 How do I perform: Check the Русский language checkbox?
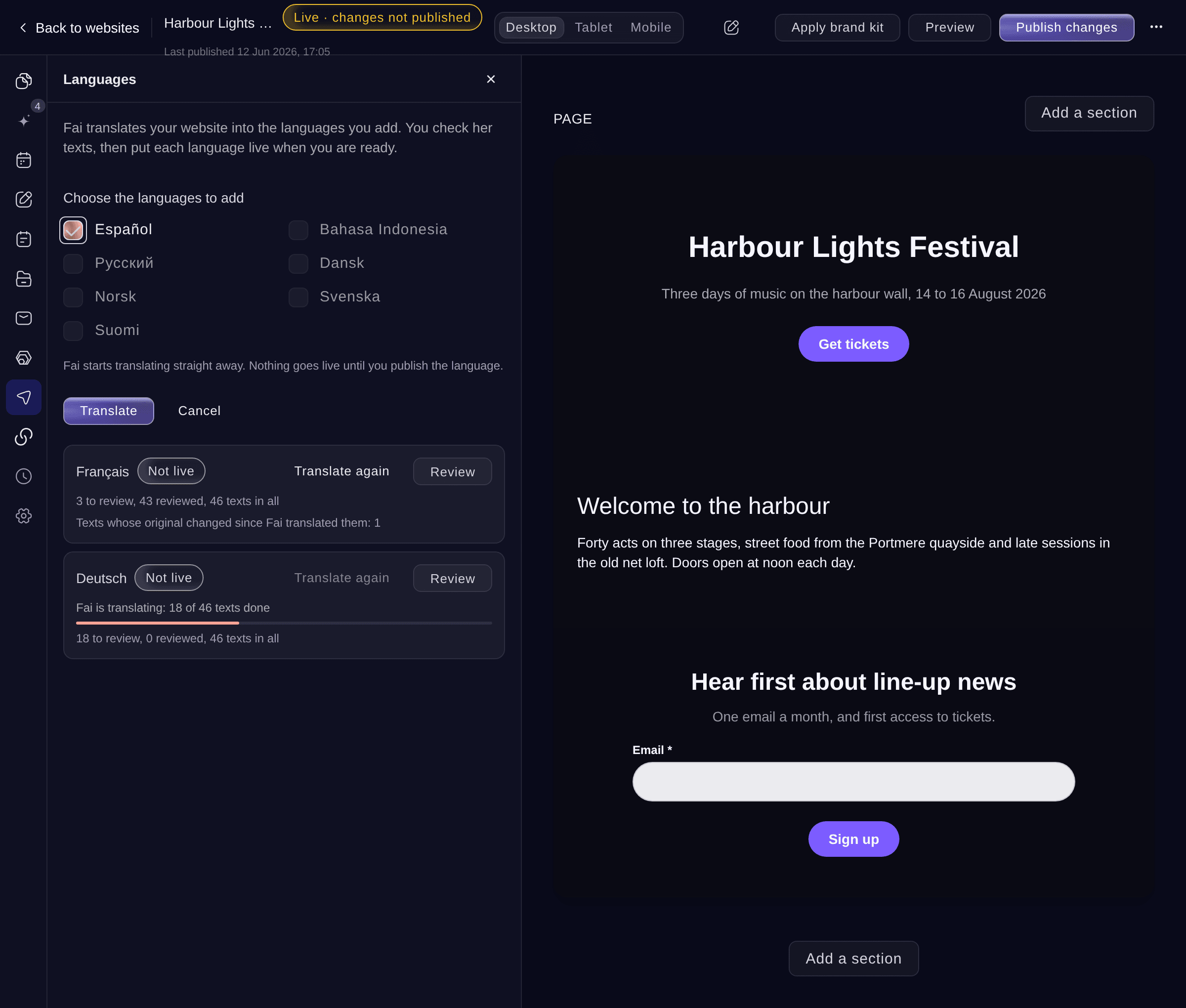73,263
